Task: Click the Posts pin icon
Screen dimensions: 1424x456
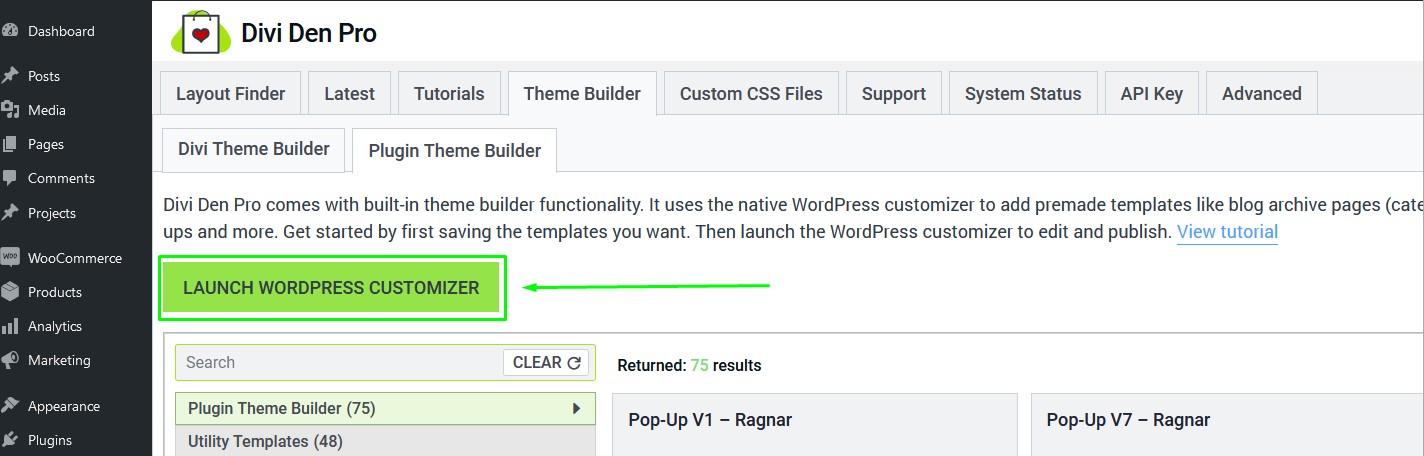Action: pyautogui.click(x=11, y=76)
